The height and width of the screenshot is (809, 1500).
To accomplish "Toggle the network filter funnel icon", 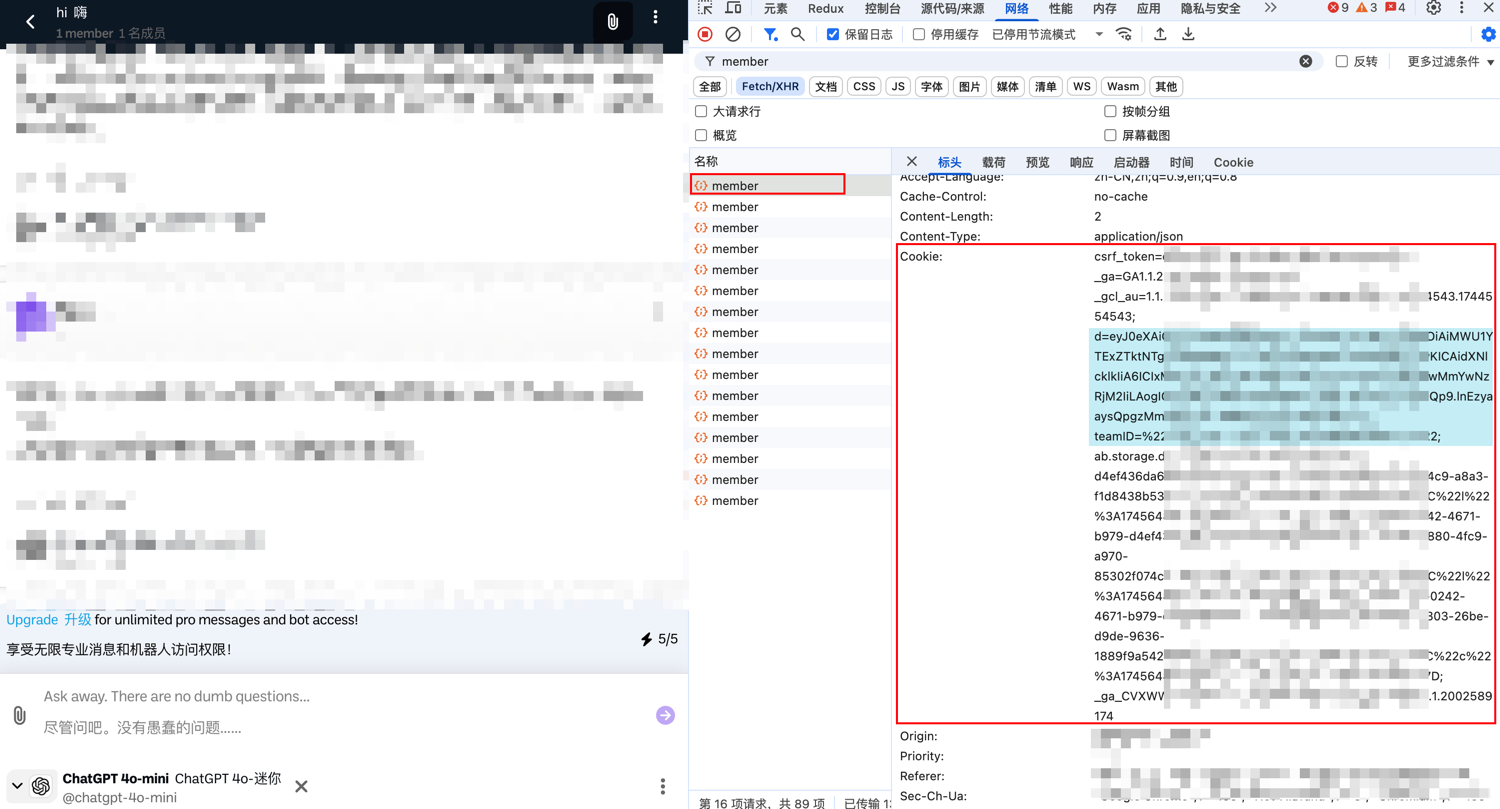I will tap(770, 34).
